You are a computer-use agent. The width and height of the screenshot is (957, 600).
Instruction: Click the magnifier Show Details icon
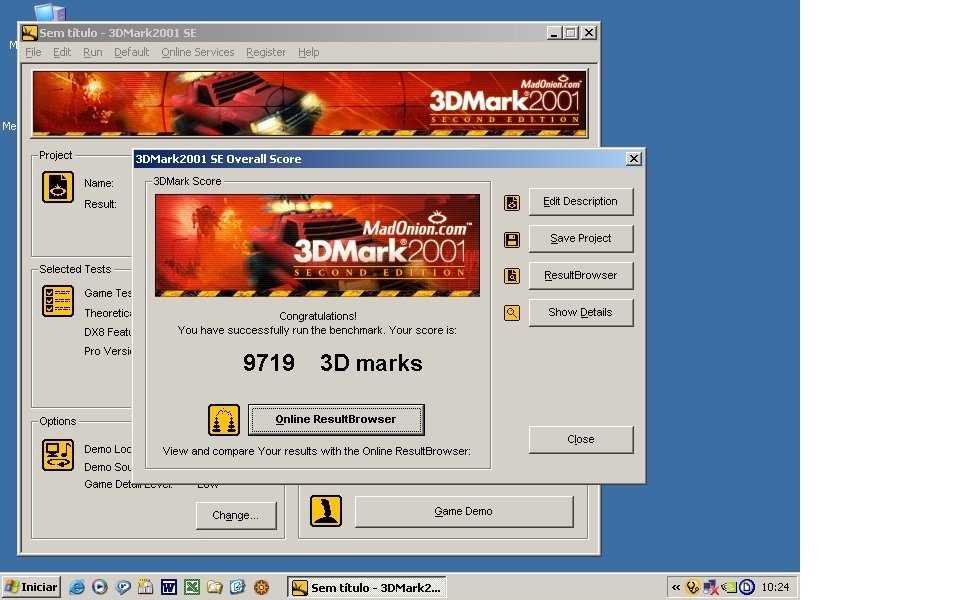pos(511,313)
